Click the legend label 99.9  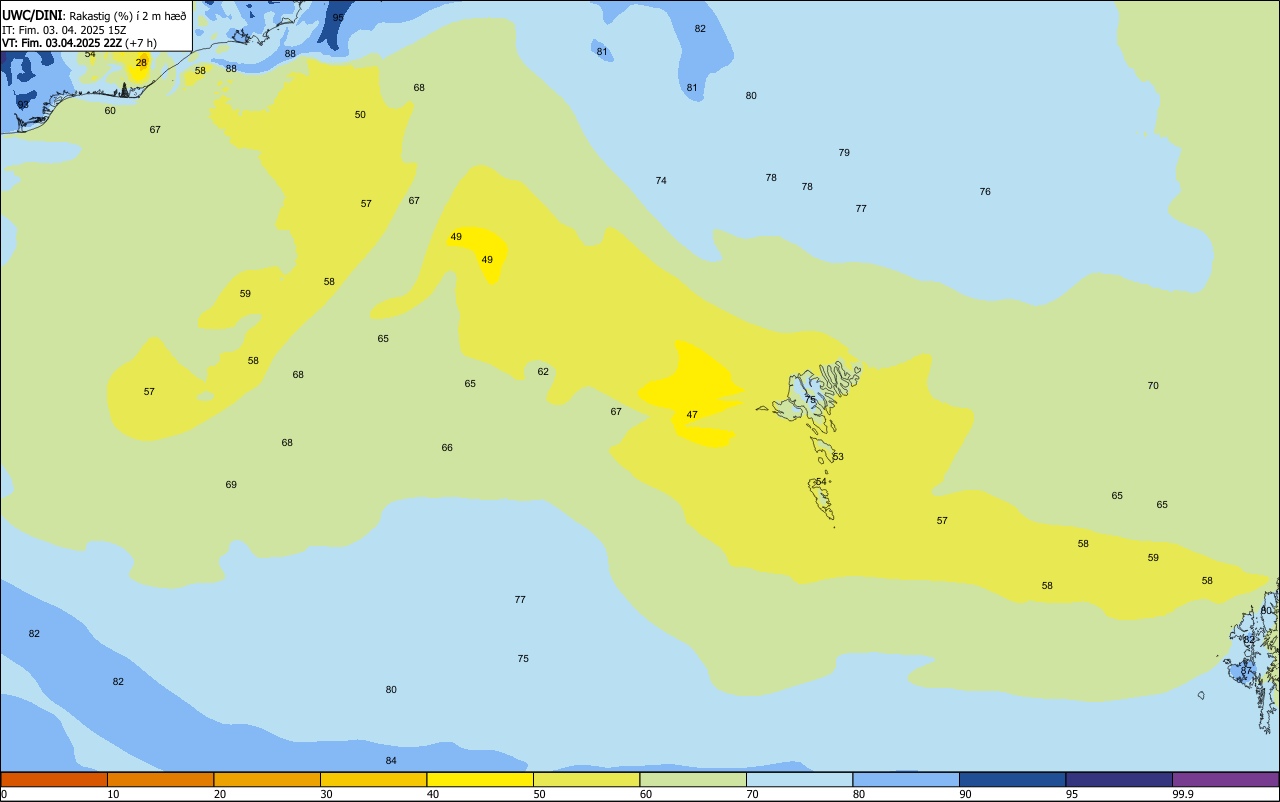1183,794
